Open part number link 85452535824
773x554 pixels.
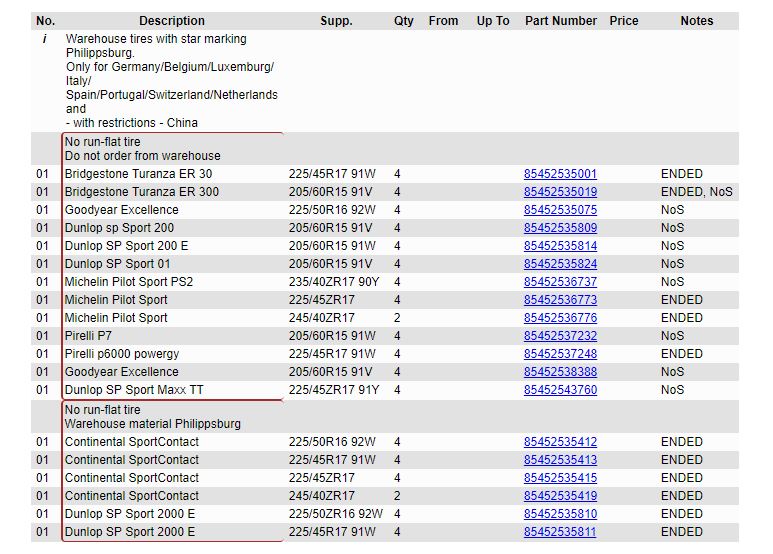560,264
